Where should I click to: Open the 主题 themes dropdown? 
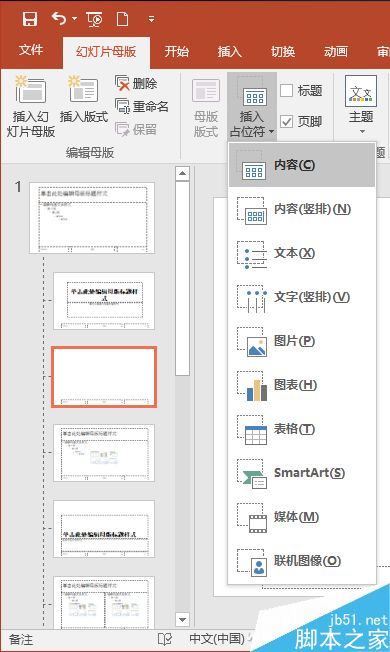[x=361, y=106]
